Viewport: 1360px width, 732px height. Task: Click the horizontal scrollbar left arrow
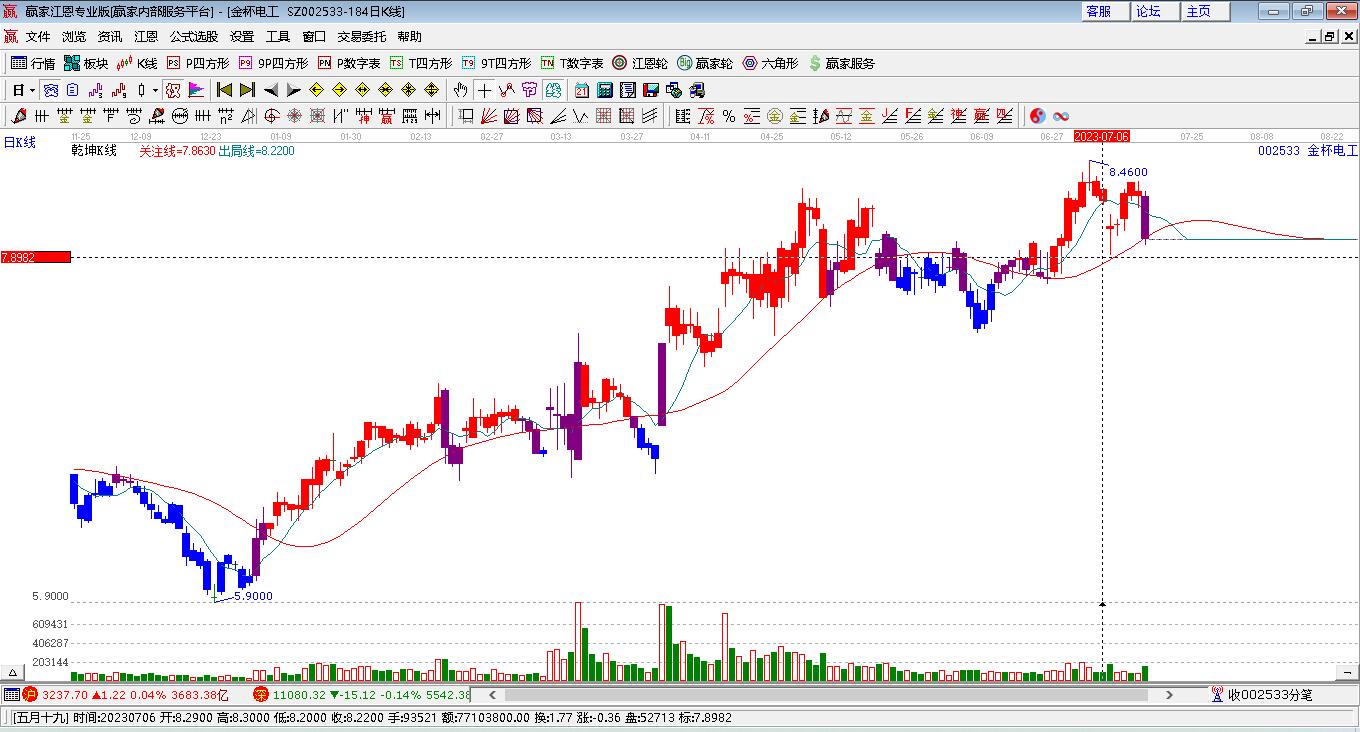click(x=492, y=694)
